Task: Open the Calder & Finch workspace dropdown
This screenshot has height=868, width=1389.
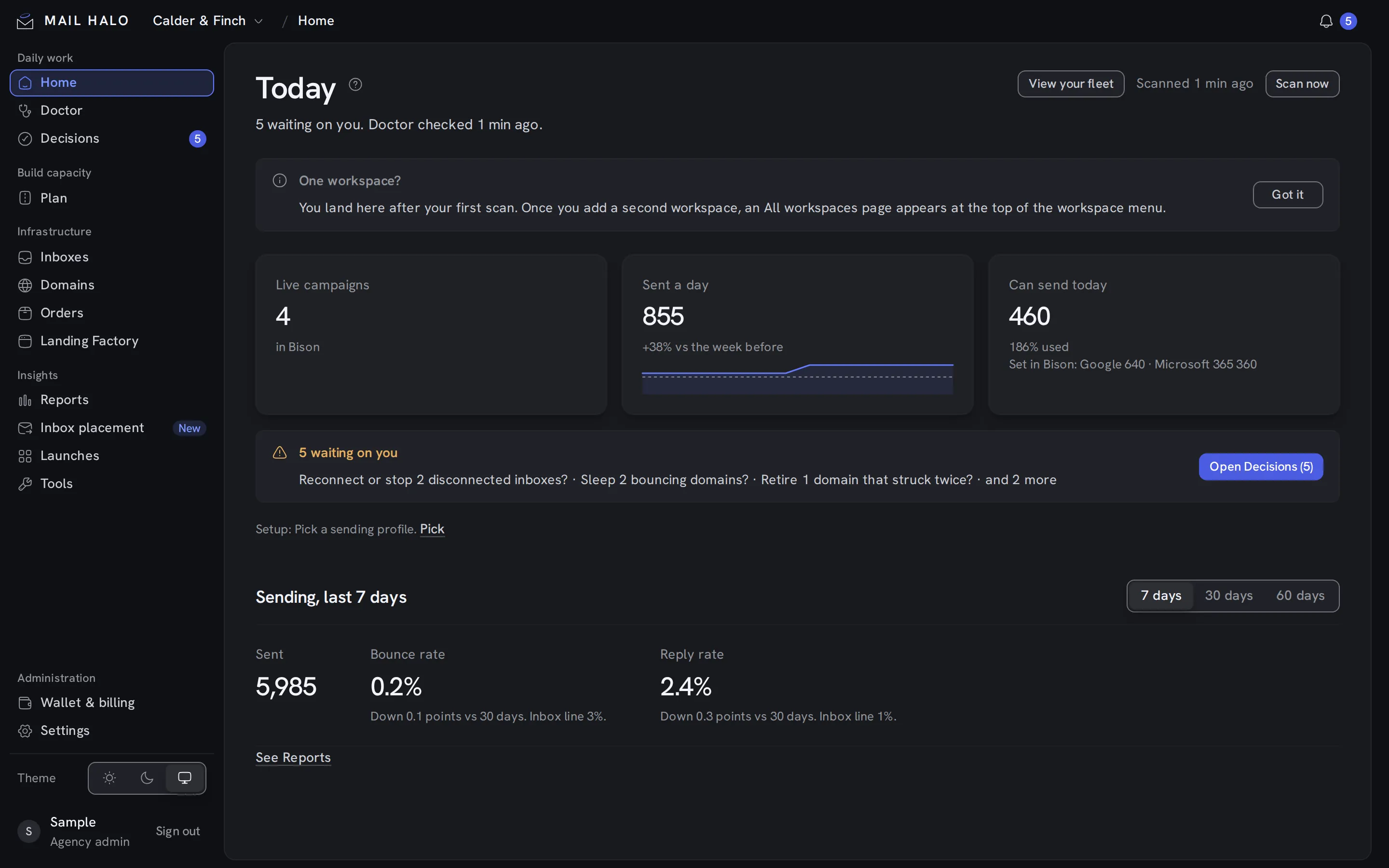Action: (208, 21)
